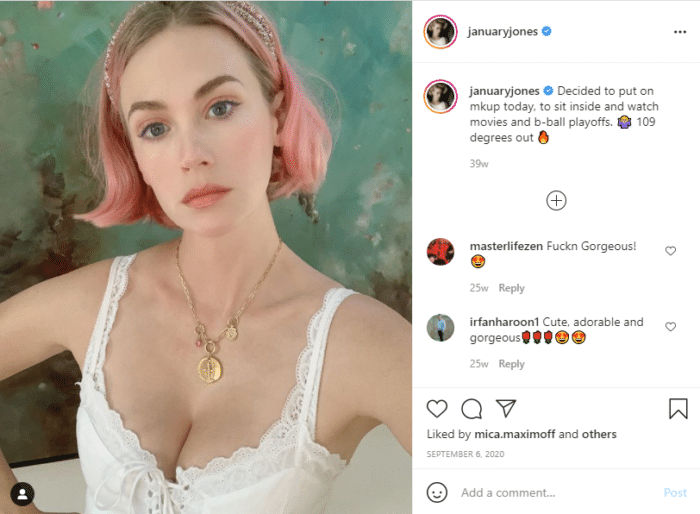Share post with the paper plane icon
This screenshot has height=514, width=700.
point(506,408)
